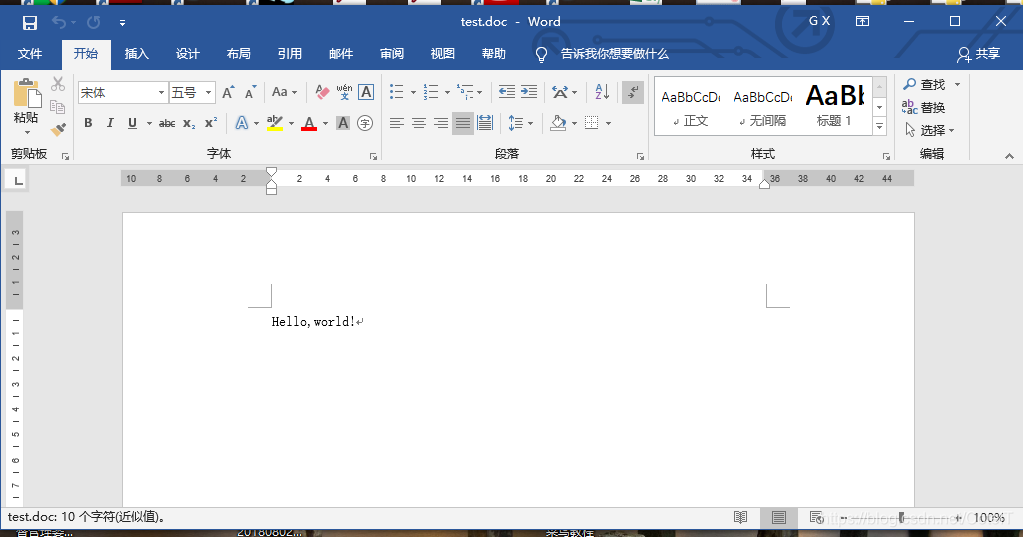Decrease paragraph indent

506,92
